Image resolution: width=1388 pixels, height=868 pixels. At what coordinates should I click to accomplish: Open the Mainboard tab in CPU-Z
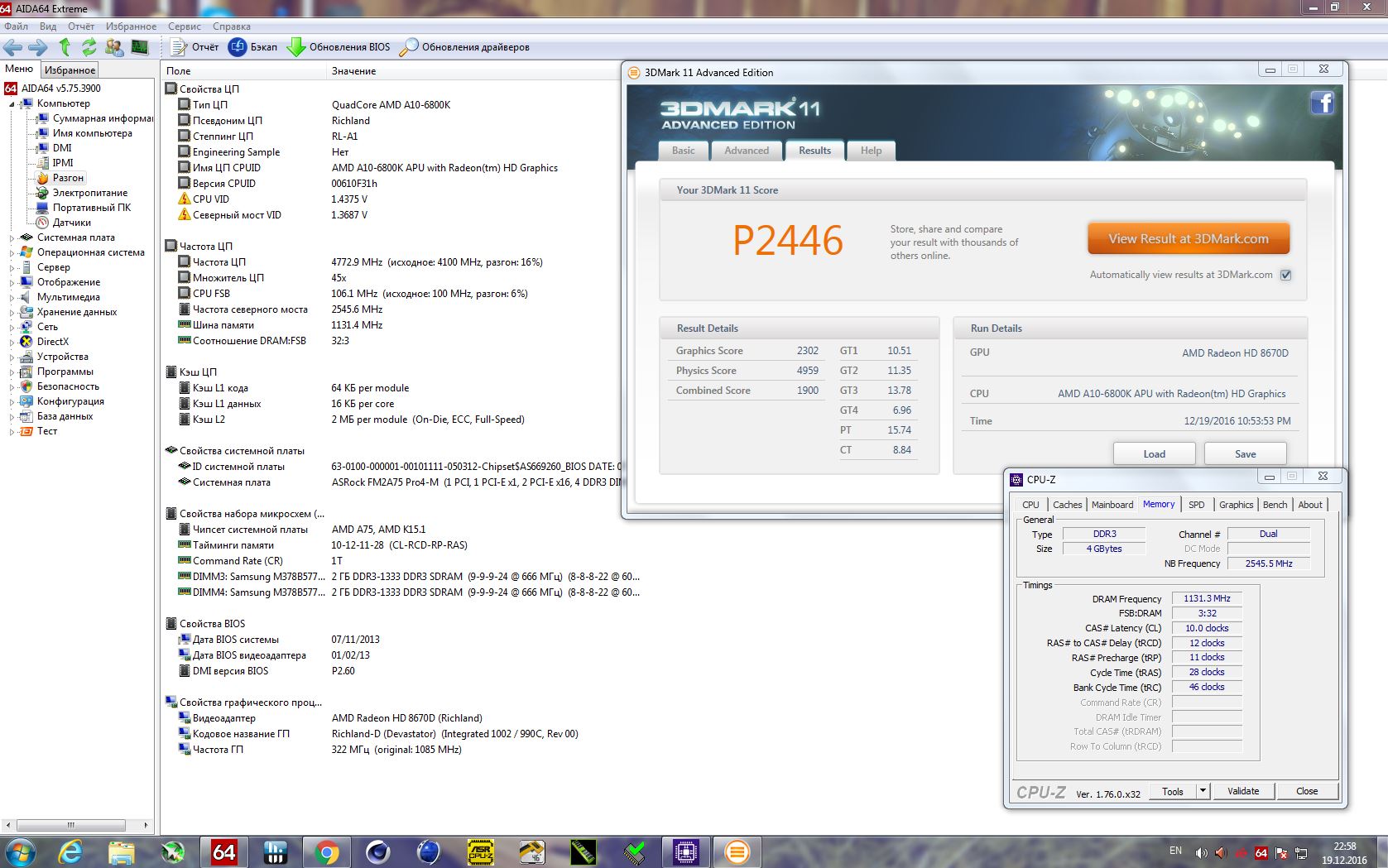pyautogui.click(x=1112, y=505)
